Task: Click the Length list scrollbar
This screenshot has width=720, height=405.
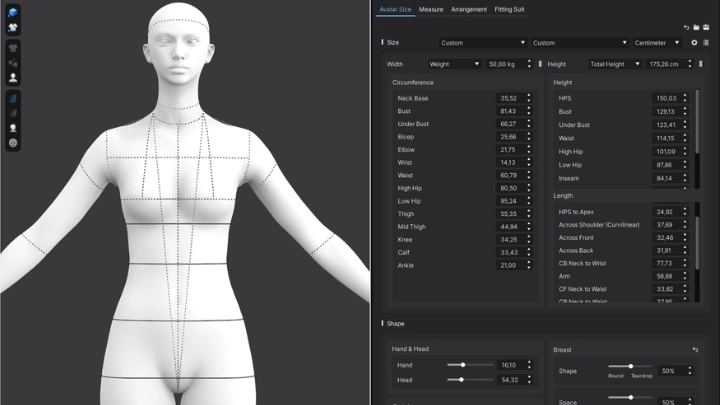Action: [x=698, y=243]
